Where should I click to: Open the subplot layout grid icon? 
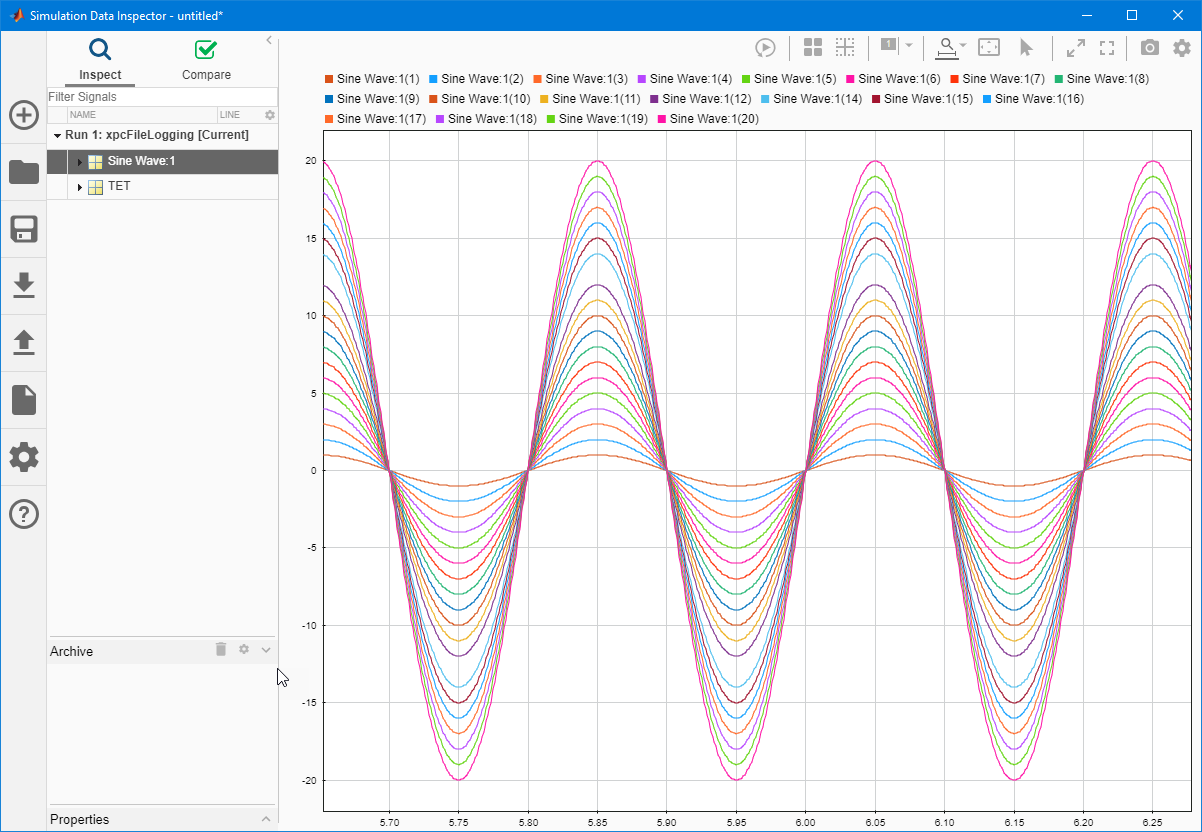(813, 48)
